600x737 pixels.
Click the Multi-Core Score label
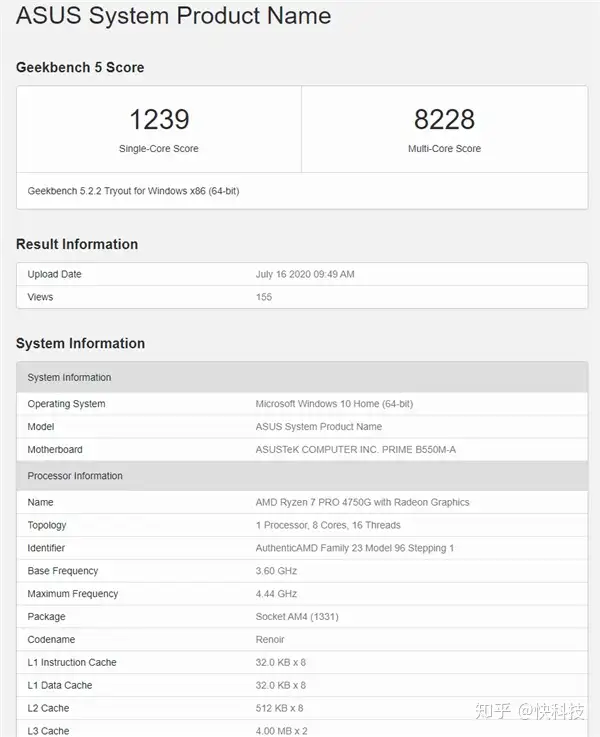tap(444, 149)
